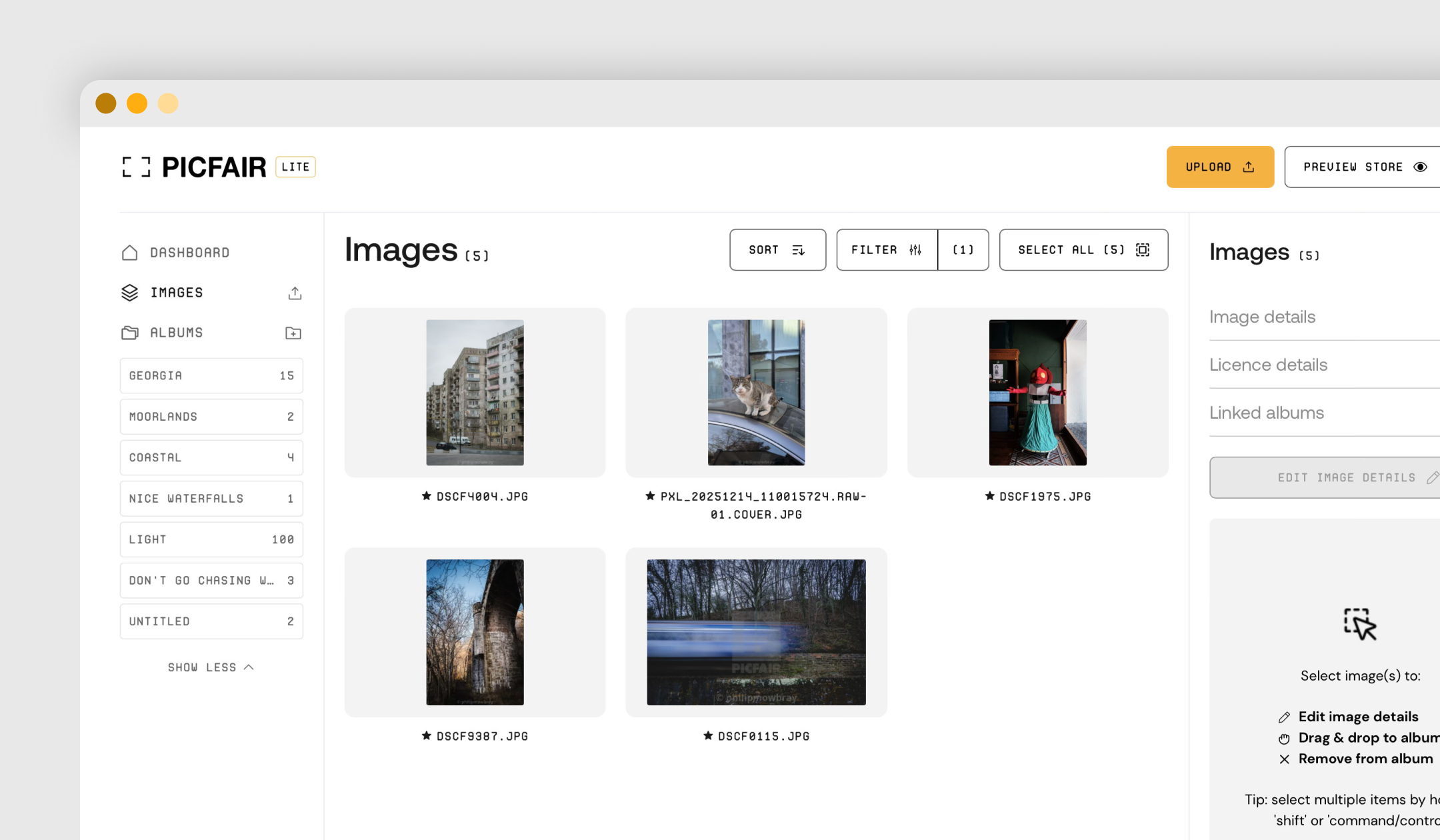Select the cat on car thumbnail

pyautogui.click(x=756, y=393)
